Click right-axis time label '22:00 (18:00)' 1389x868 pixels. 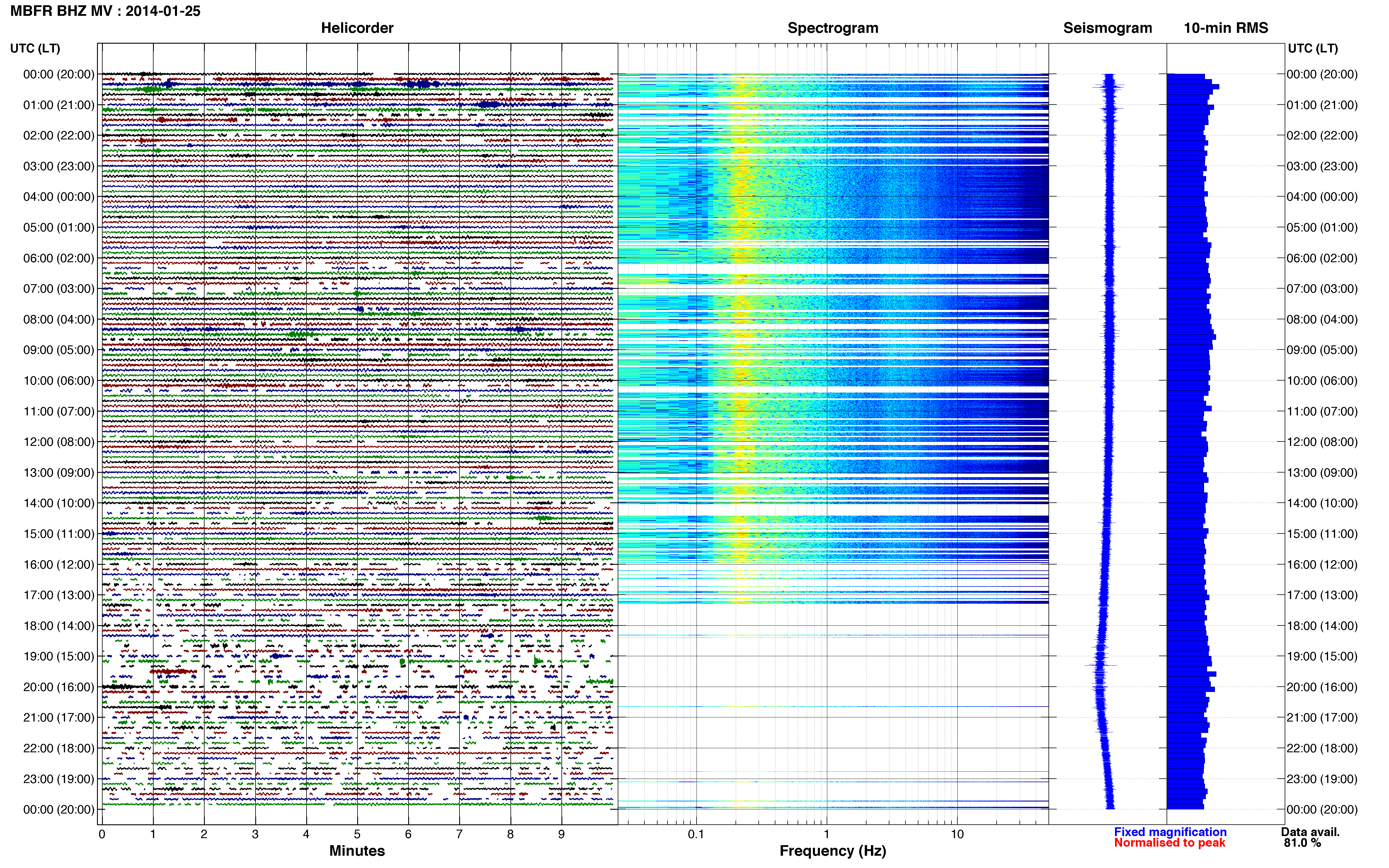coord(1322,748)
